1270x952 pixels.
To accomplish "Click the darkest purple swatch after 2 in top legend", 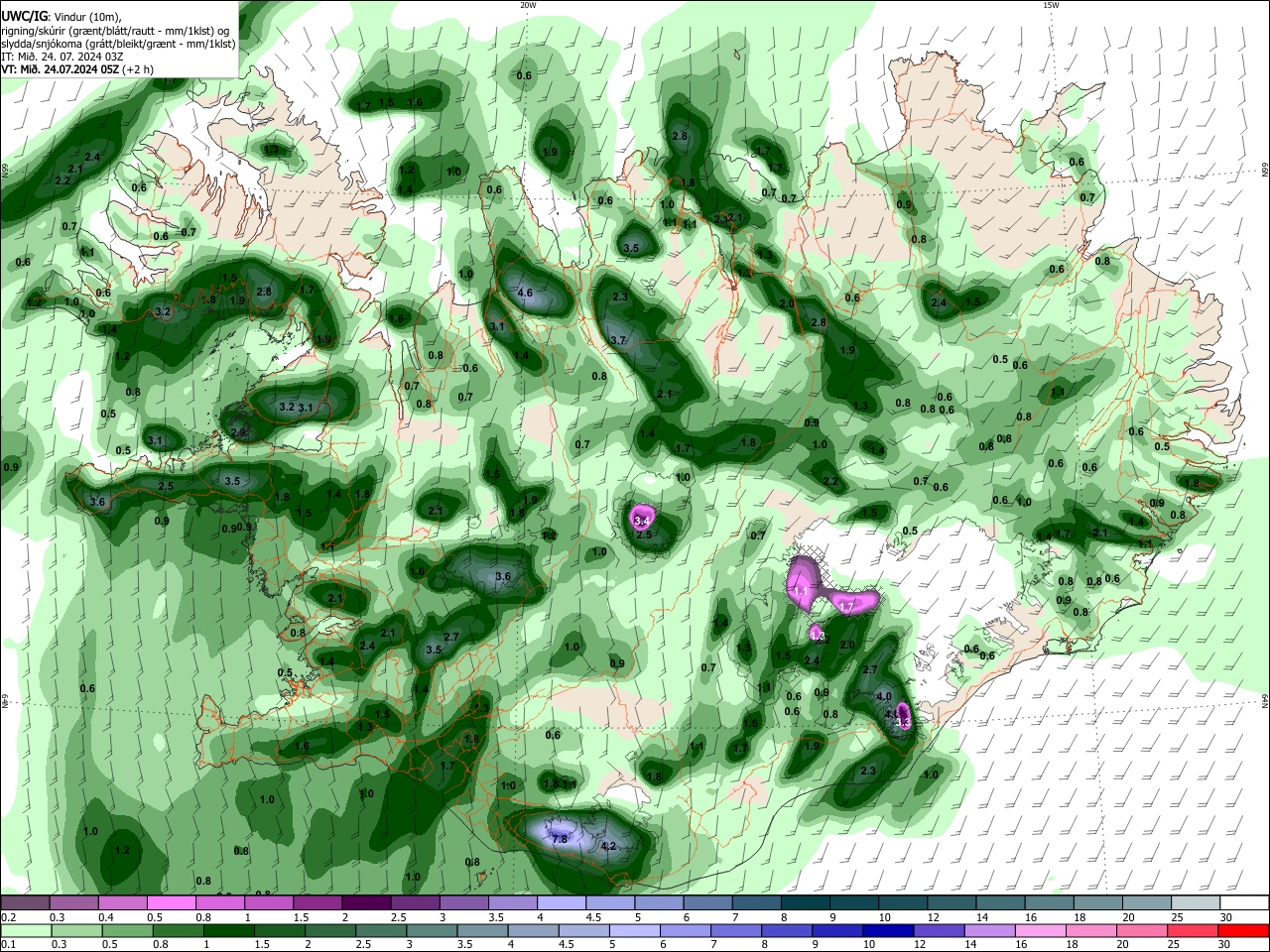I will [x=365, y=902].
